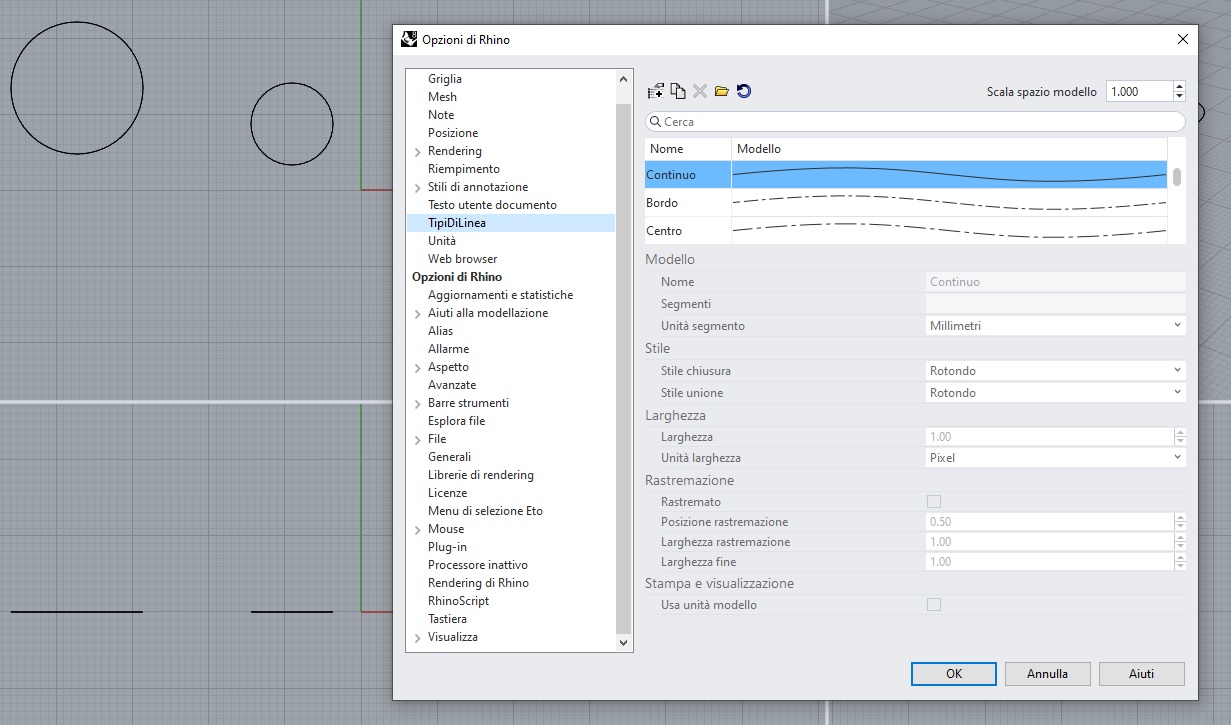The width and height of the screenshot is (1231, 725).
Task: Expand the Stili di annotazione node
Action: click(x=417, y=188)
